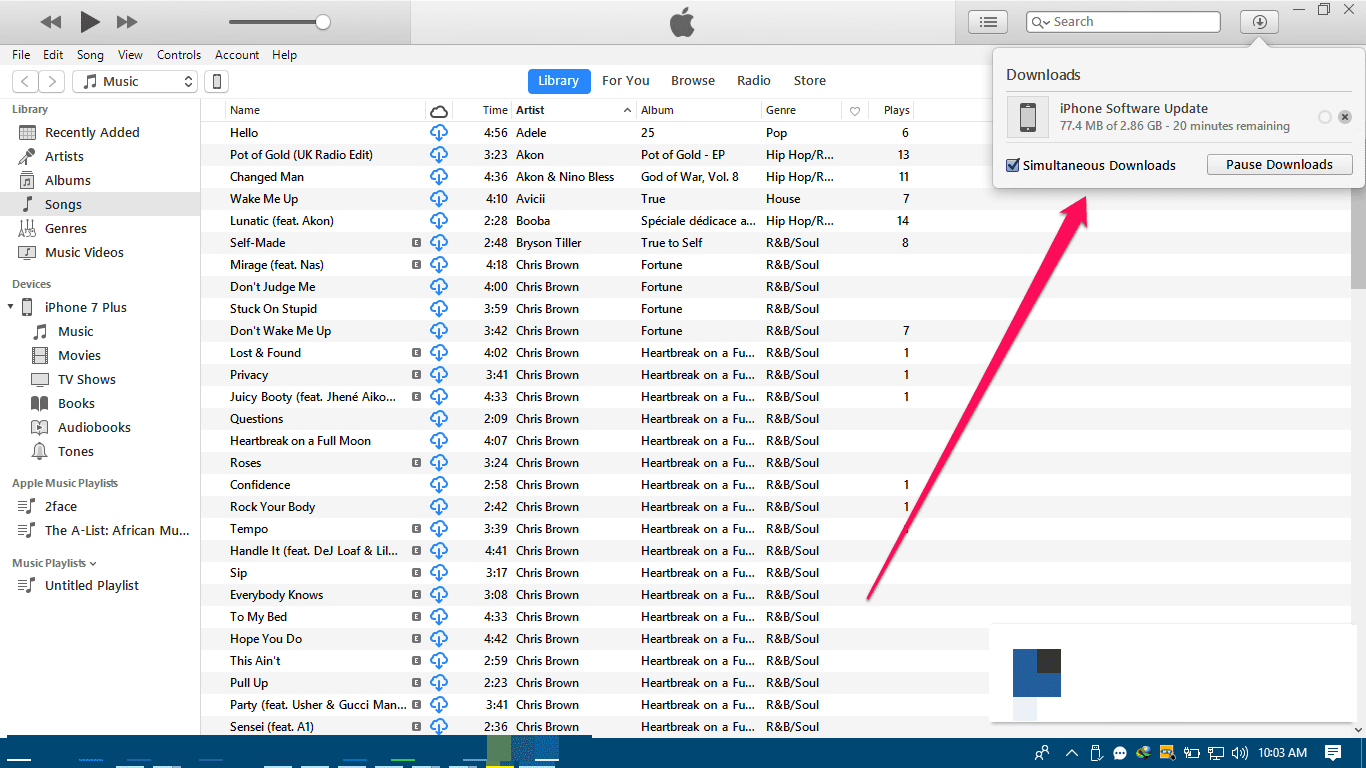Open the Windows notification center icon
1366x768 pixels.
1333,753
